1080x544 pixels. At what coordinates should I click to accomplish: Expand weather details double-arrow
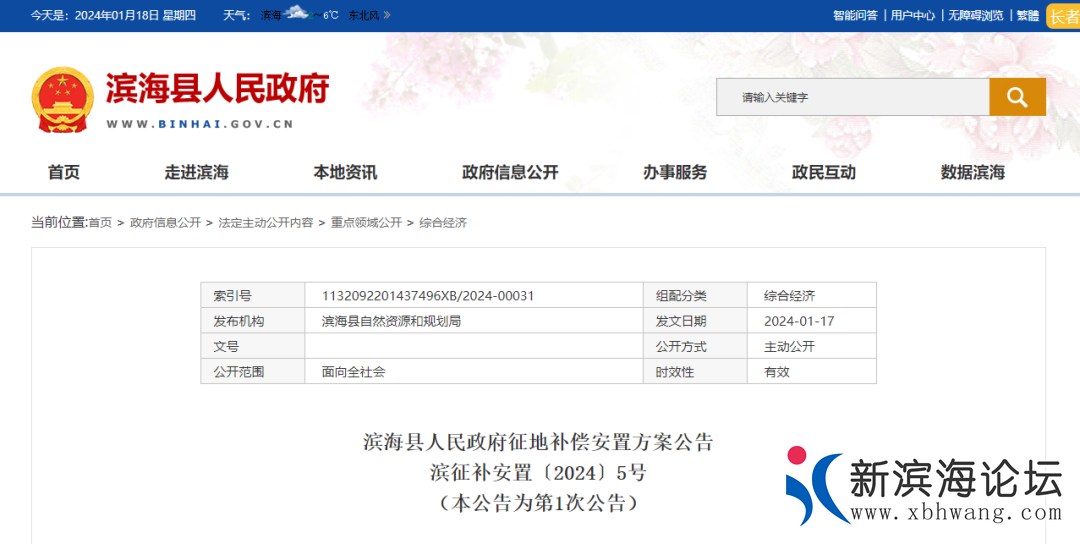387,15
